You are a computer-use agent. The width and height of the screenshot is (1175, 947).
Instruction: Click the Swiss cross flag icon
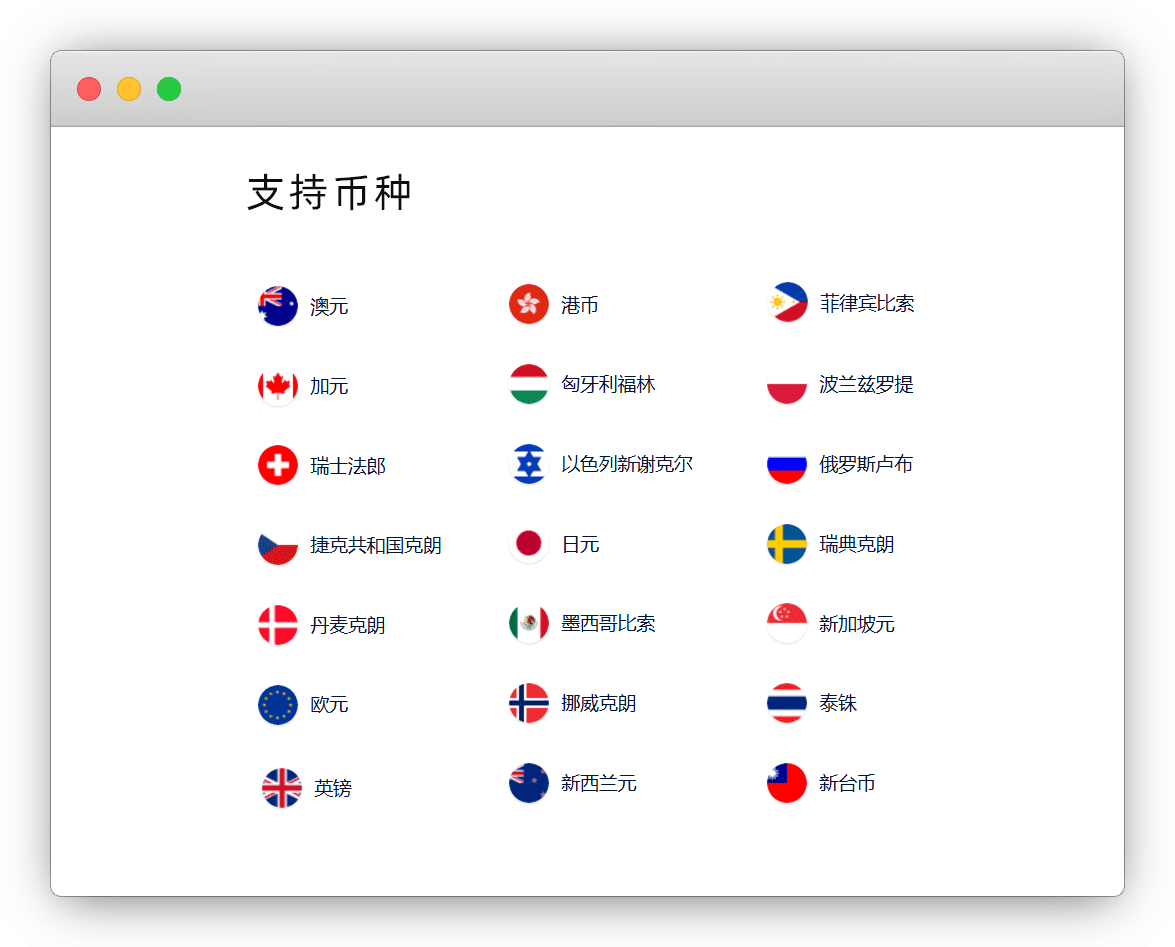(x=277, y=465)
